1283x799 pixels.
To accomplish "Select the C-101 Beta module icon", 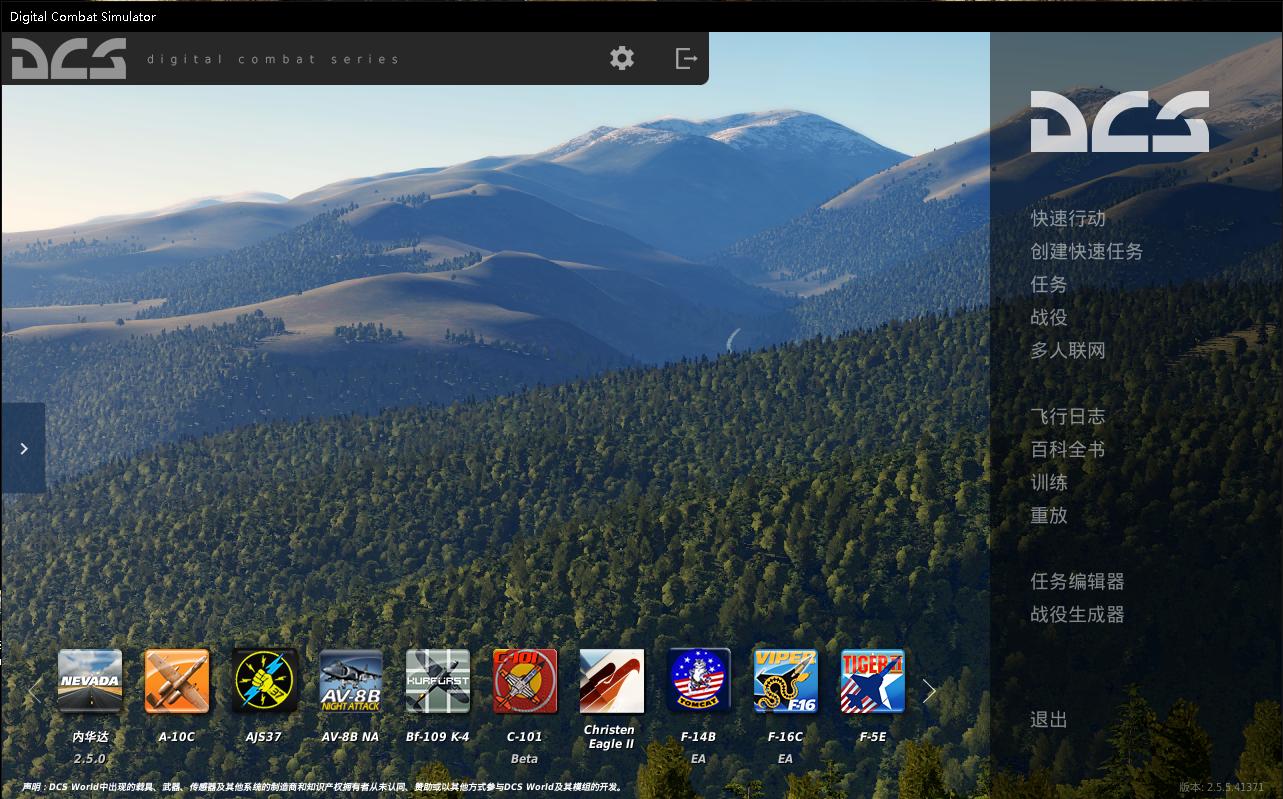I will point(525,681).
